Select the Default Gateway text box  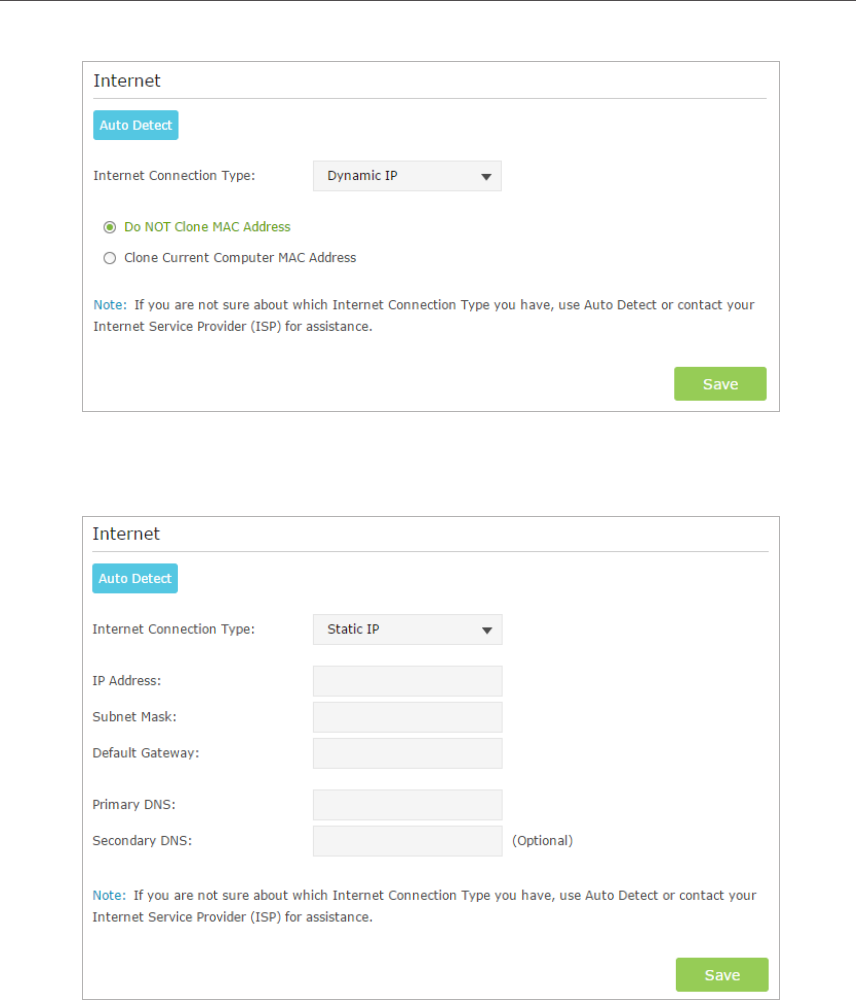click(x=407, y=753)
